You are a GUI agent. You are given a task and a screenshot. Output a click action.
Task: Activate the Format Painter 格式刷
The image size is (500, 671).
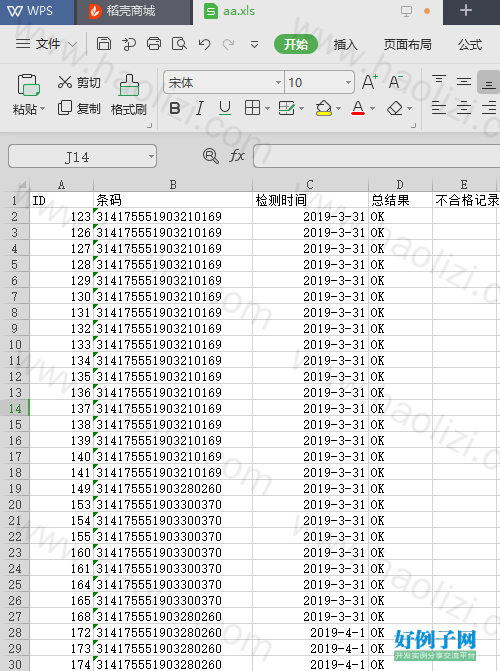click(x=129, y=95)
